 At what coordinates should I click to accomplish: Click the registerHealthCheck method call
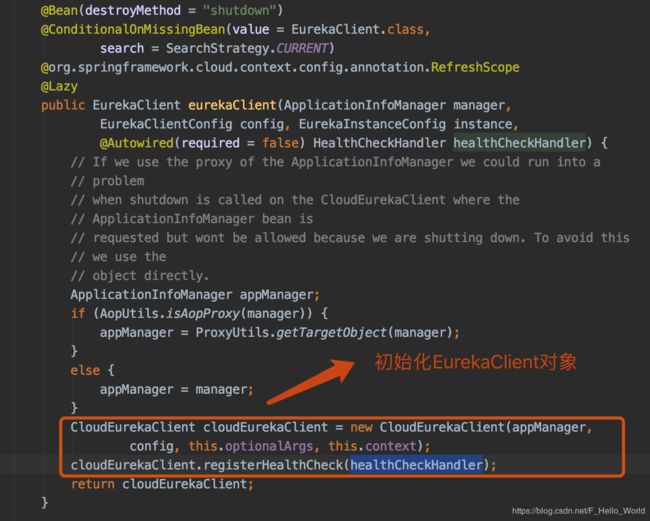pyautogui.click(x=273, y=465)
